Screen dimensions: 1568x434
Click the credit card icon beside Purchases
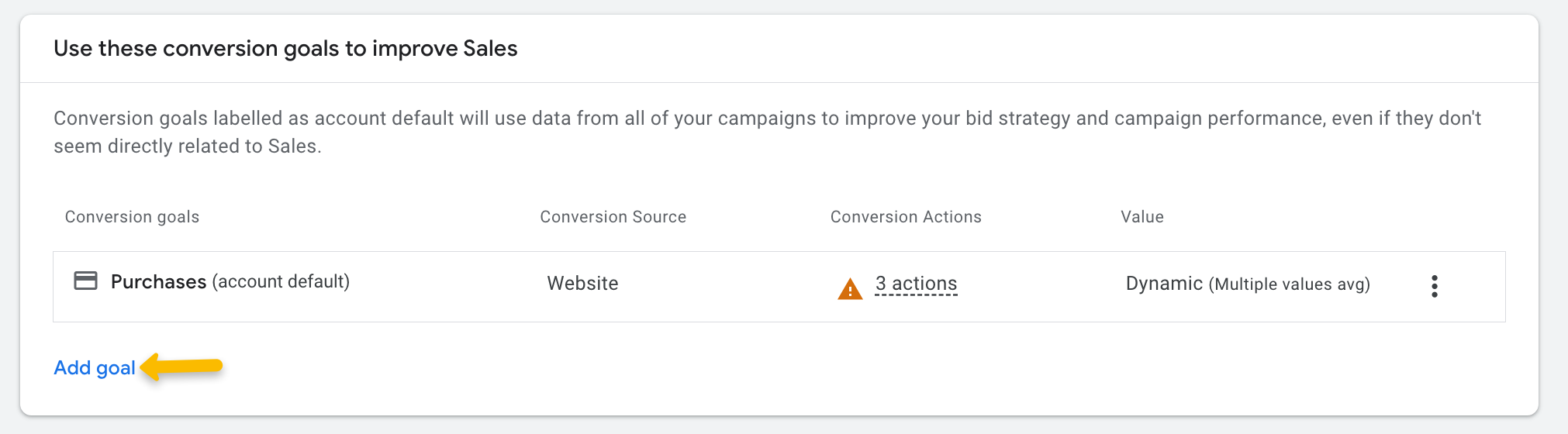[85, 281]
